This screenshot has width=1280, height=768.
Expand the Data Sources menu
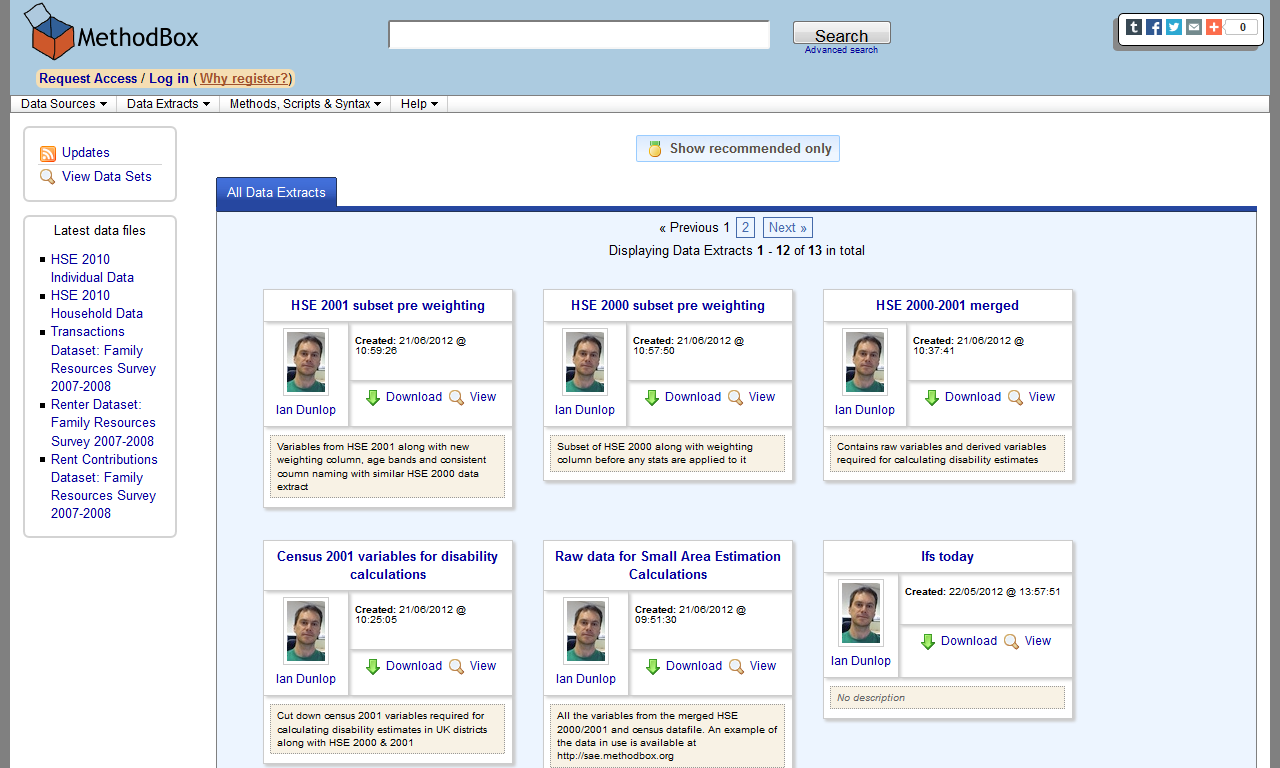coord(64,104)
